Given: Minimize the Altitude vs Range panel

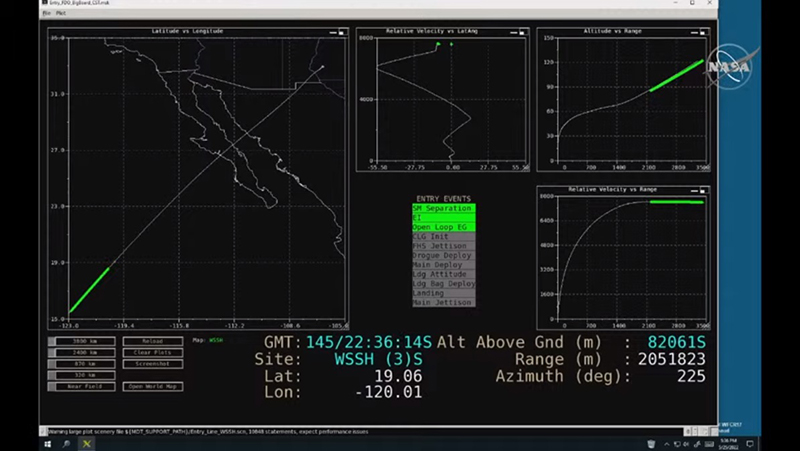Looking at the screenshot, I should pos(694,33).
